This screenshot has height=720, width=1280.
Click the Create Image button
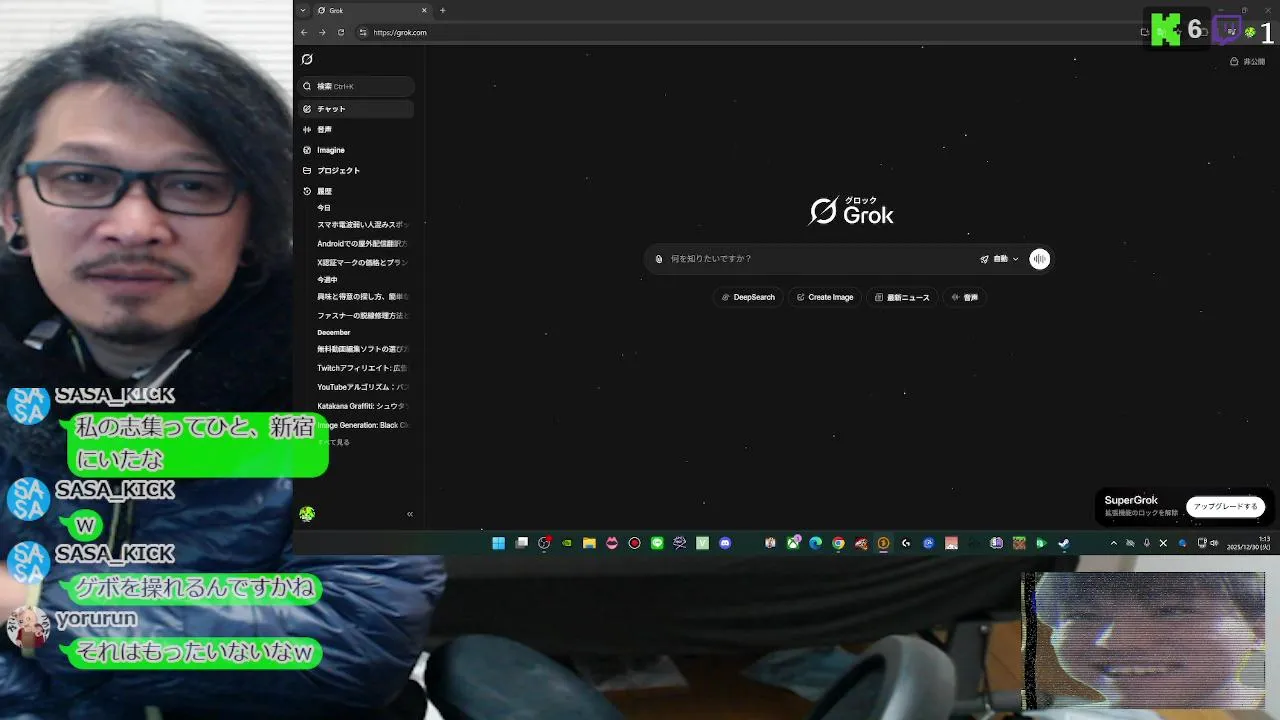click(825, 297)
